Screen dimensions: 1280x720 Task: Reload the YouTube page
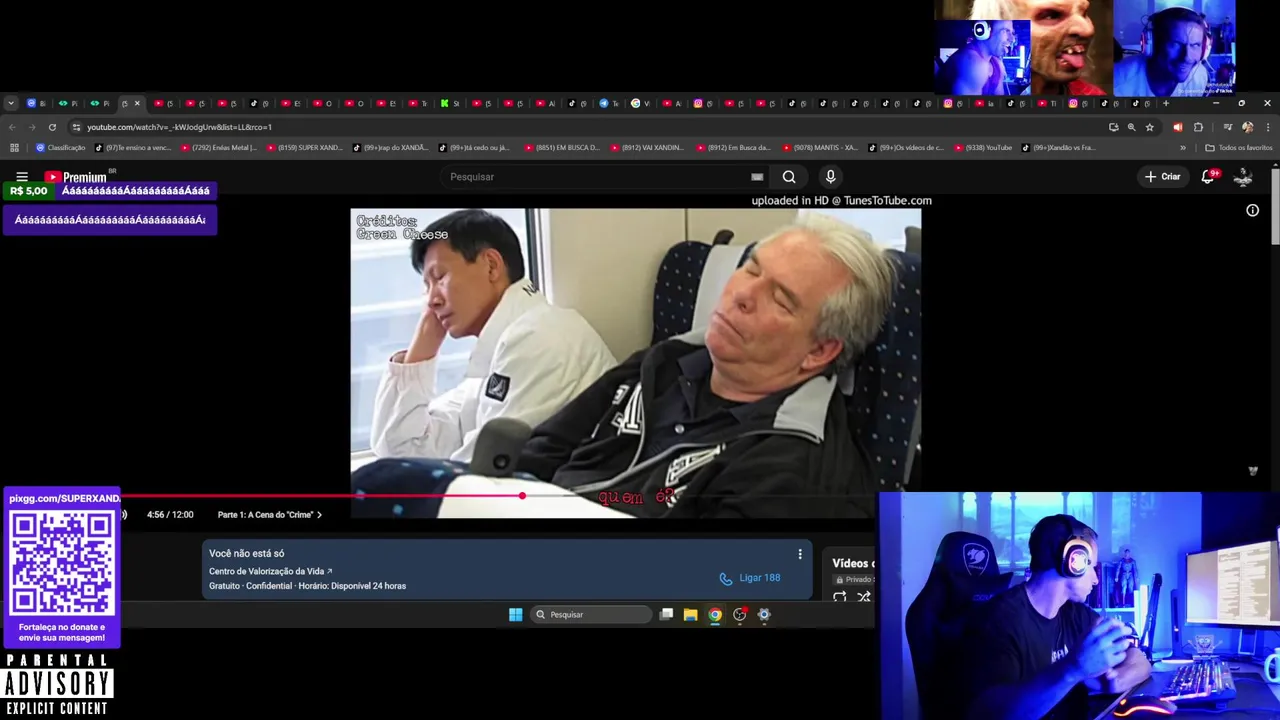click(x=52, y=127)
